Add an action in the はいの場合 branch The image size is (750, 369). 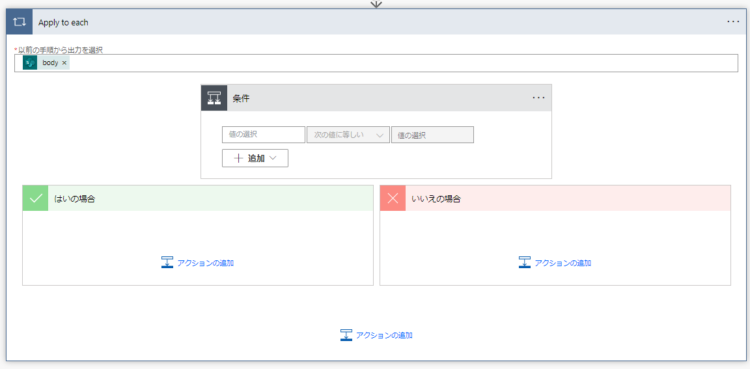198,263
